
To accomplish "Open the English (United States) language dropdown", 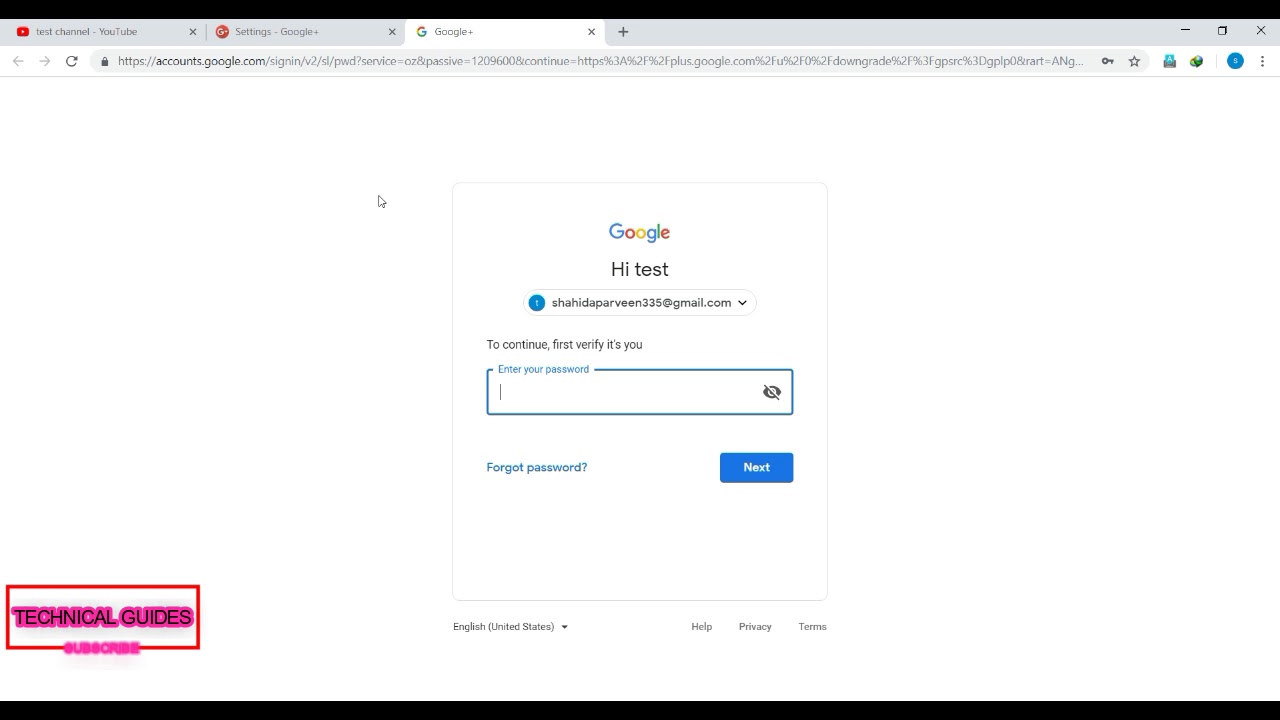I will coord(510,627).
